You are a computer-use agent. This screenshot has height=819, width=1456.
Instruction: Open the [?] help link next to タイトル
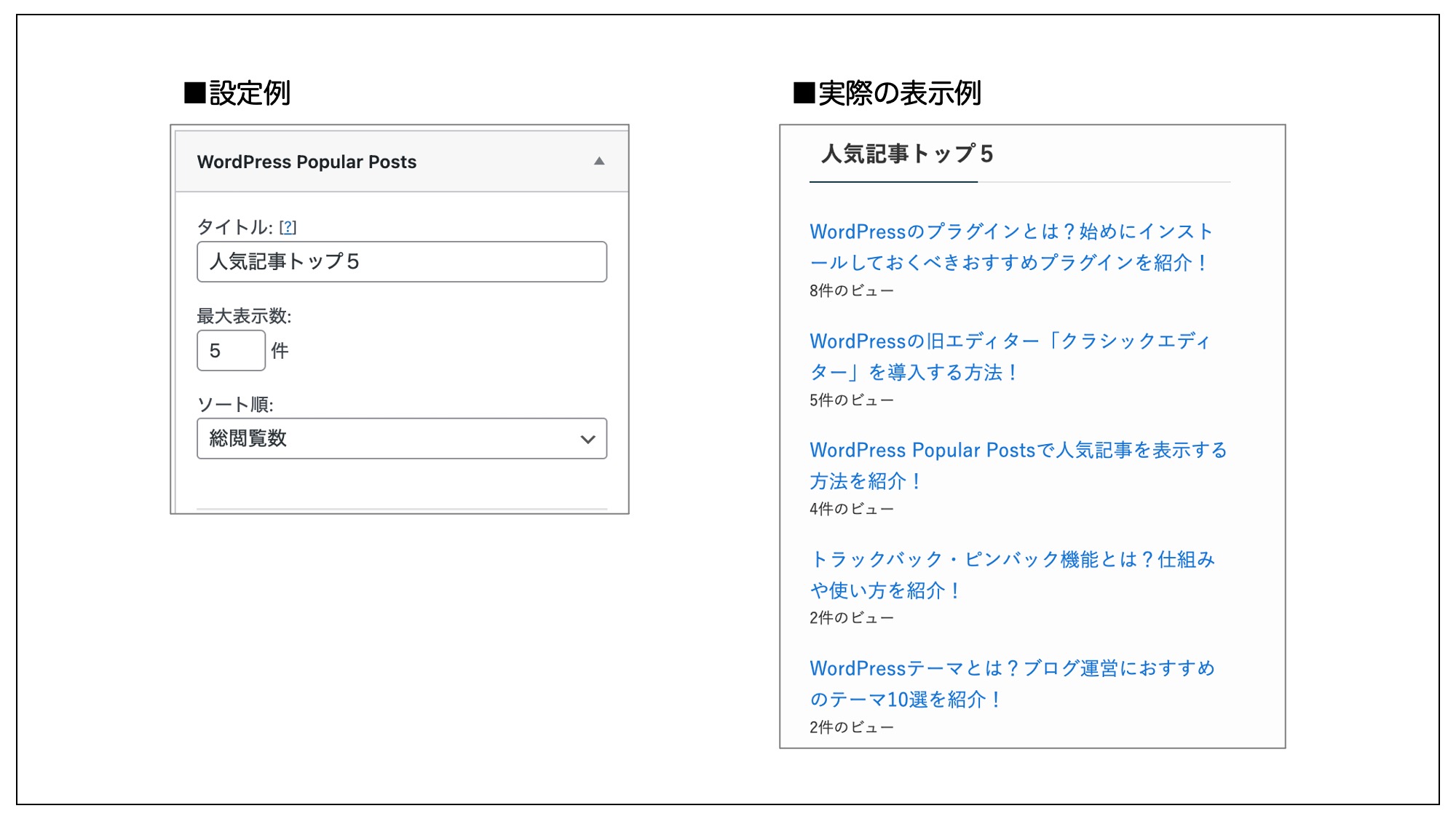click(288, 227)
